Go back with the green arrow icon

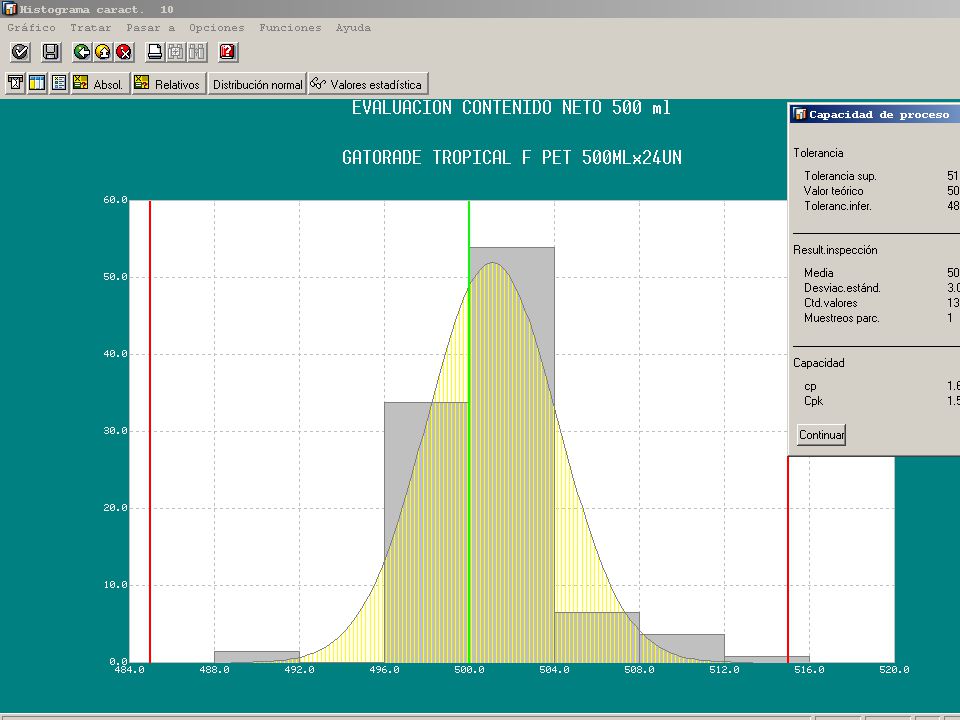point(81,52)
